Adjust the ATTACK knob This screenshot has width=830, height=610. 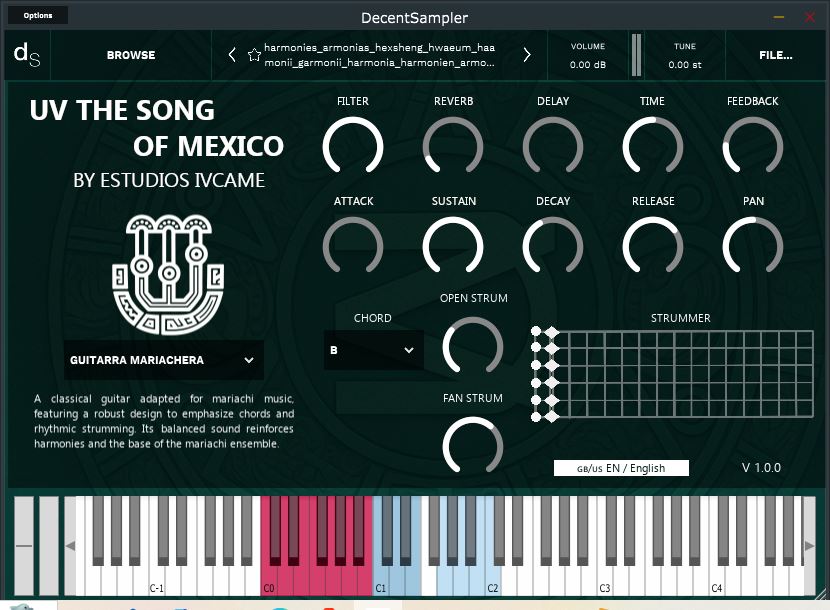click(353, 246)
